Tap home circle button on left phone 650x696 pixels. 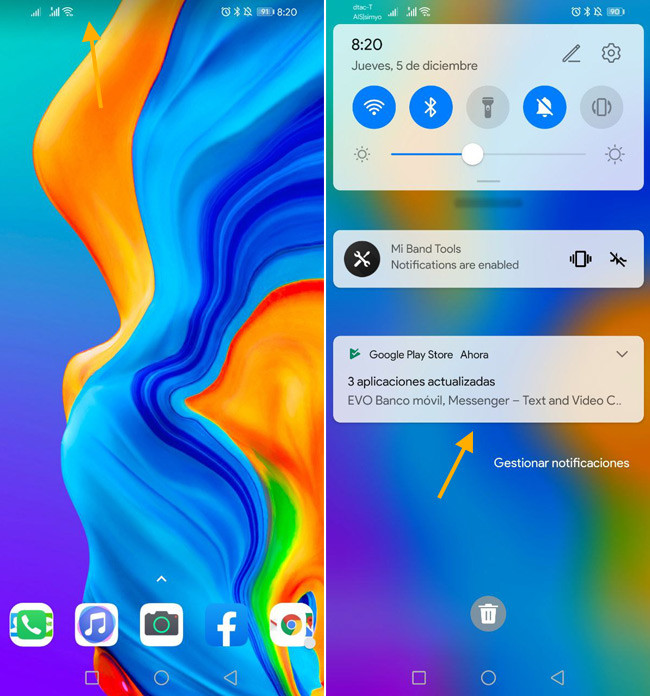(161, 678)
